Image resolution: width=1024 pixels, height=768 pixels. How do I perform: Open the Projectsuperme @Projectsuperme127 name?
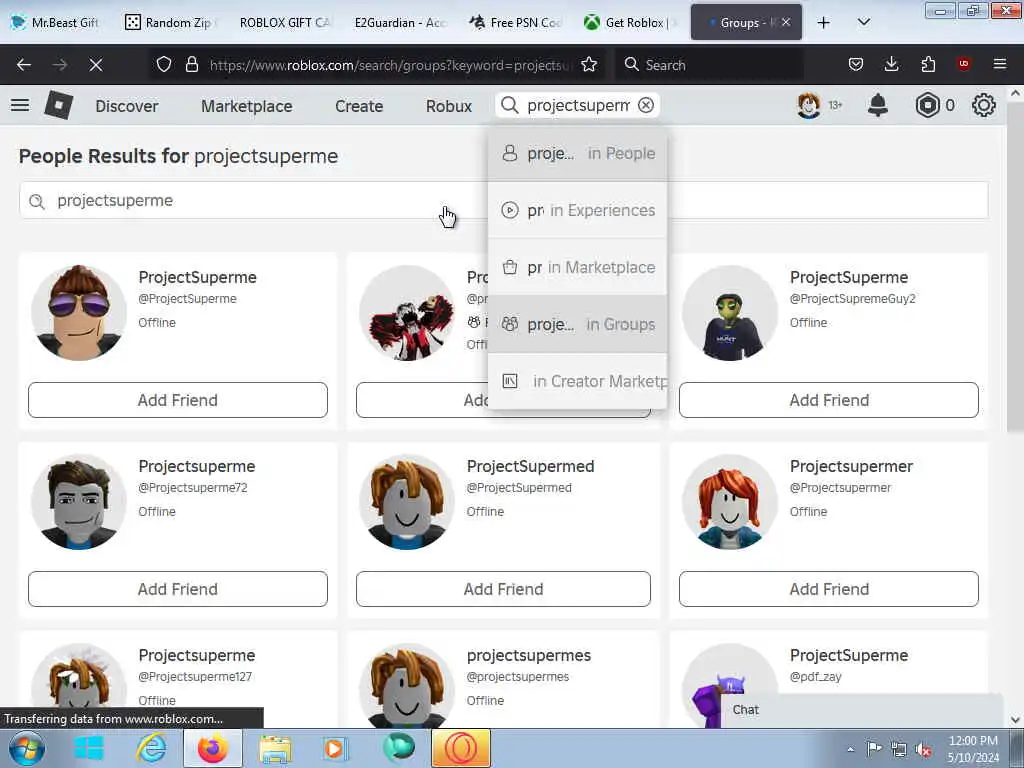pyautogui.click(x=197, y=655)
